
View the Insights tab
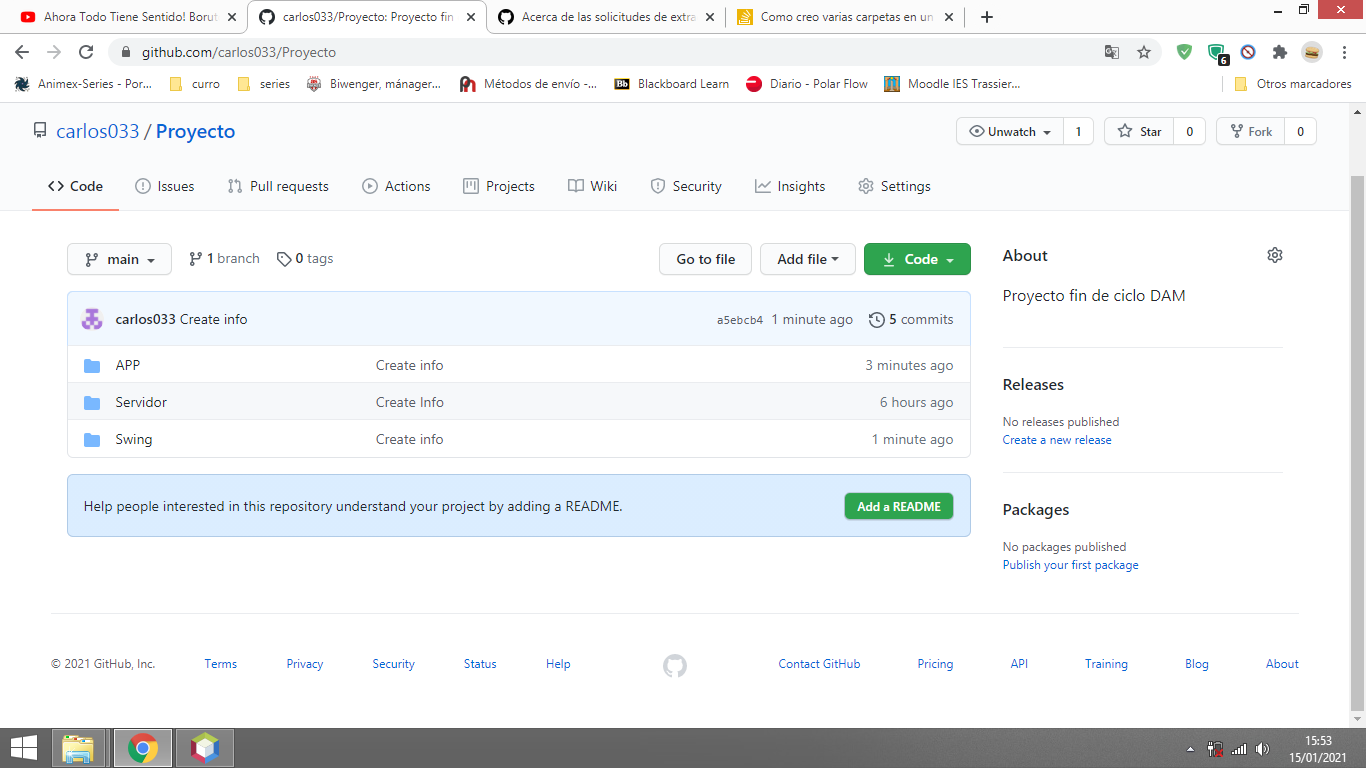(790, 186)
